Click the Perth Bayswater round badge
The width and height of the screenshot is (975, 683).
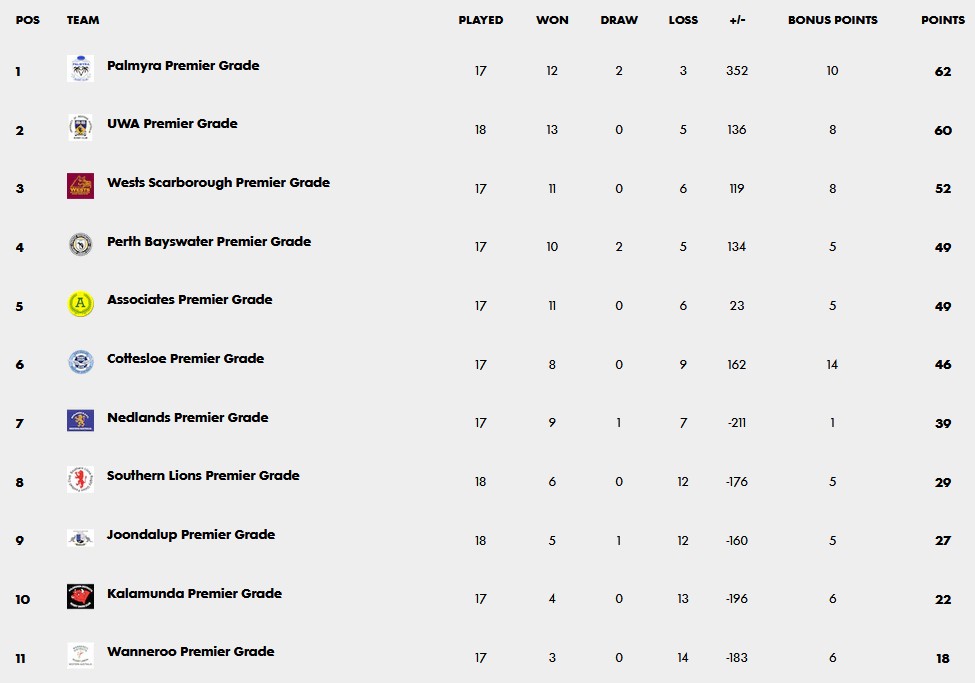pos(80,244)
